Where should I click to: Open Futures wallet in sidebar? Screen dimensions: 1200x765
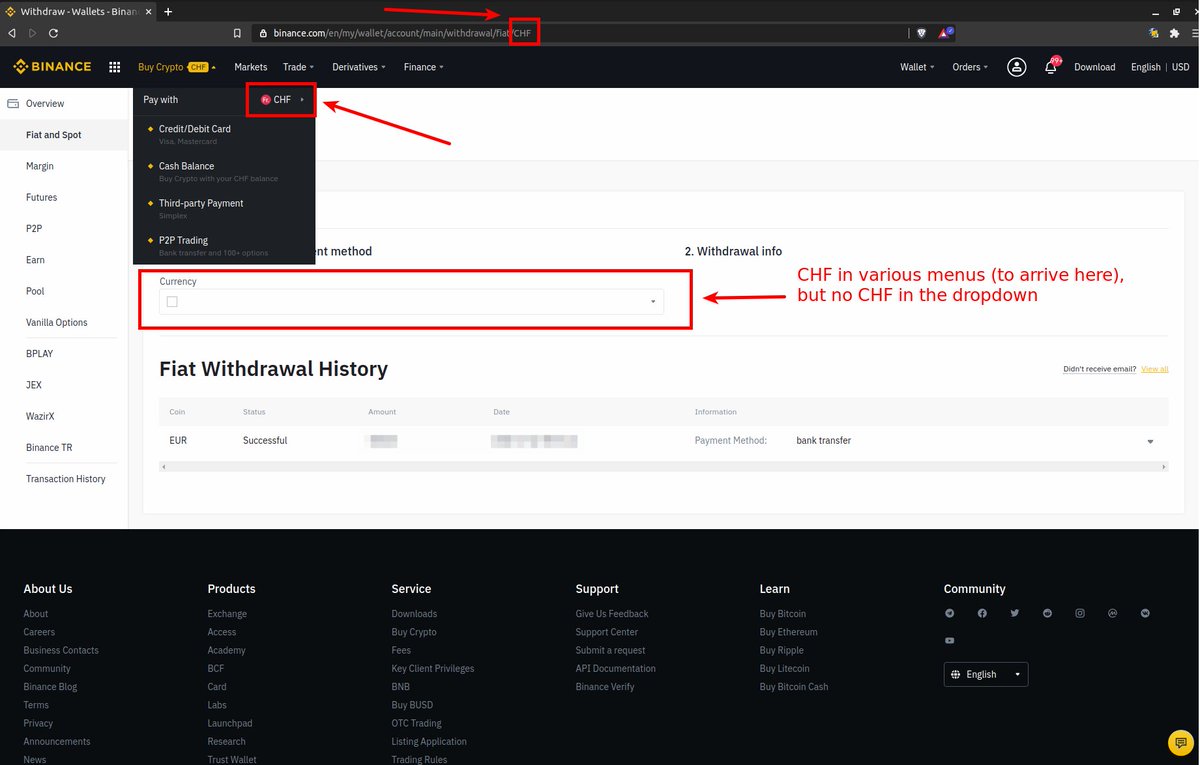click(42, 198)
